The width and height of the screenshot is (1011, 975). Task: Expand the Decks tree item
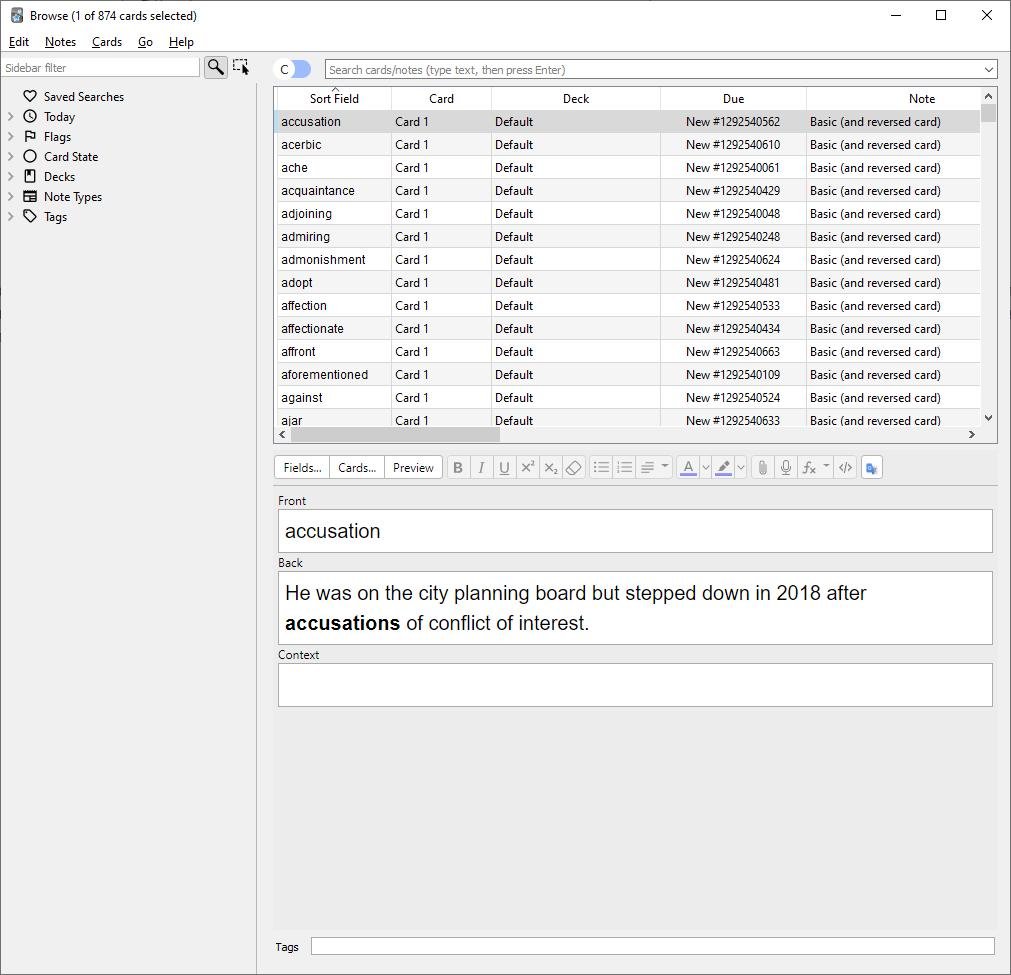pyautogui.click(x=11, y=177)
